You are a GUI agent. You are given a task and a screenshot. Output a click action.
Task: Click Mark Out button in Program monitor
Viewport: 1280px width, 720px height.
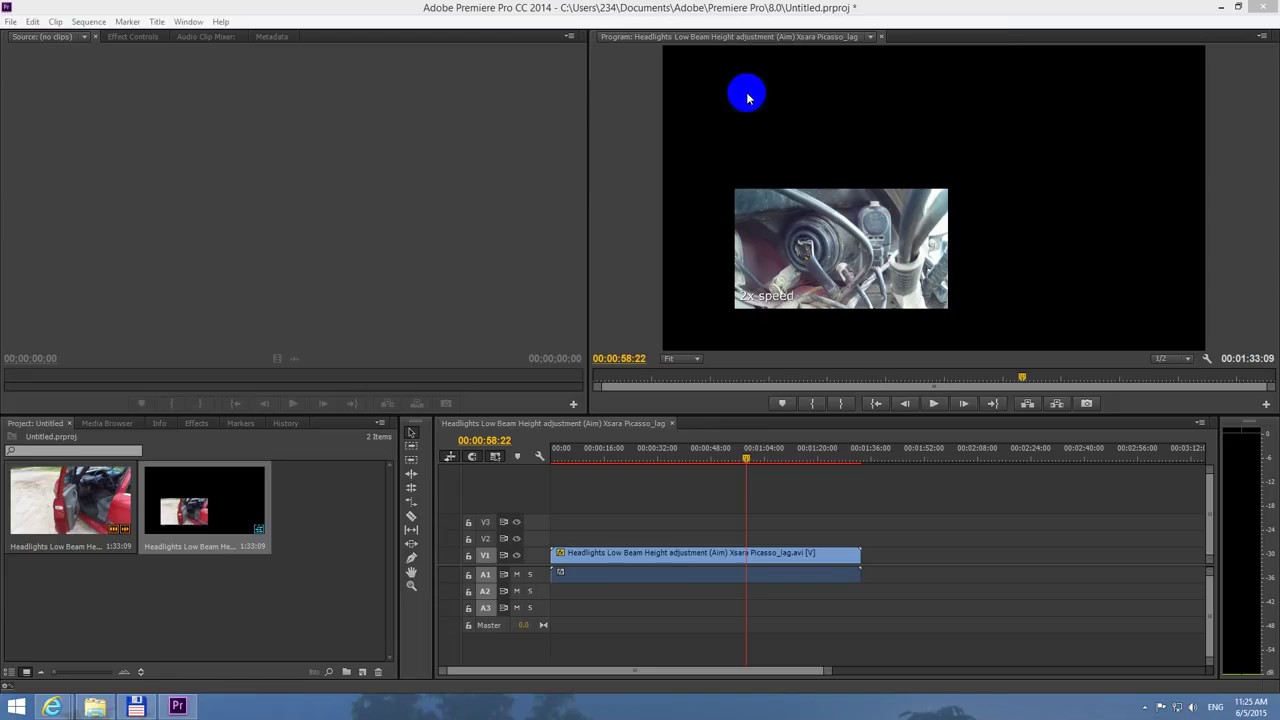click(840, 403)
